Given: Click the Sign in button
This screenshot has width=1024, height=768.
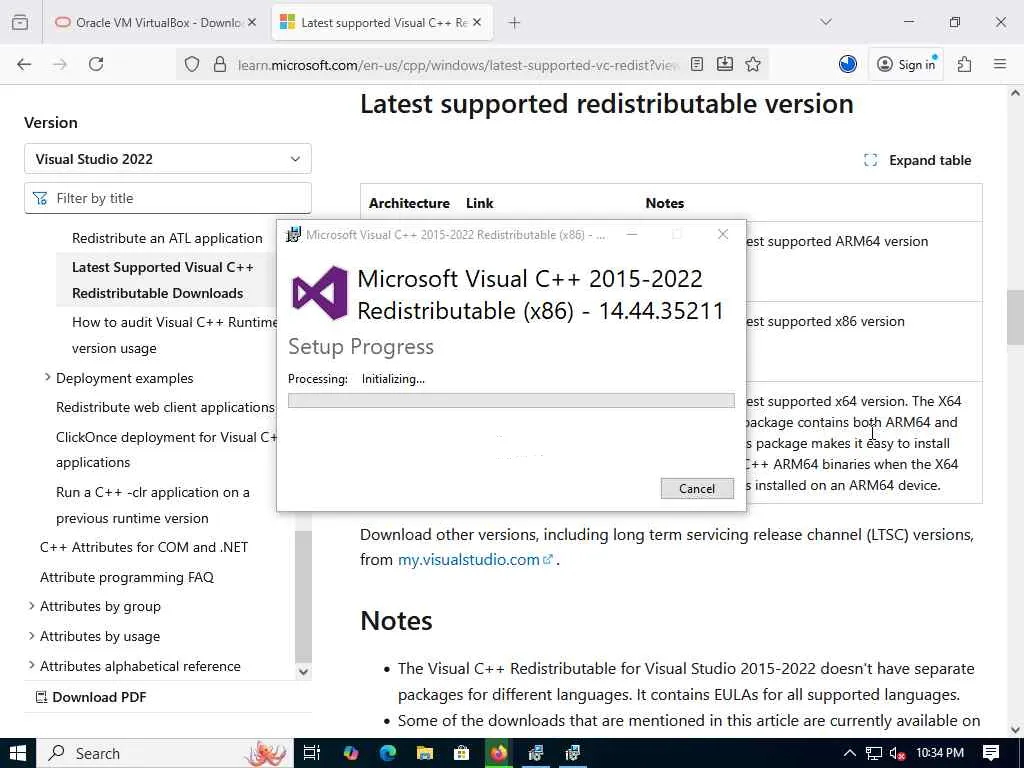Looking at the screenshot, I should point(906,64).
